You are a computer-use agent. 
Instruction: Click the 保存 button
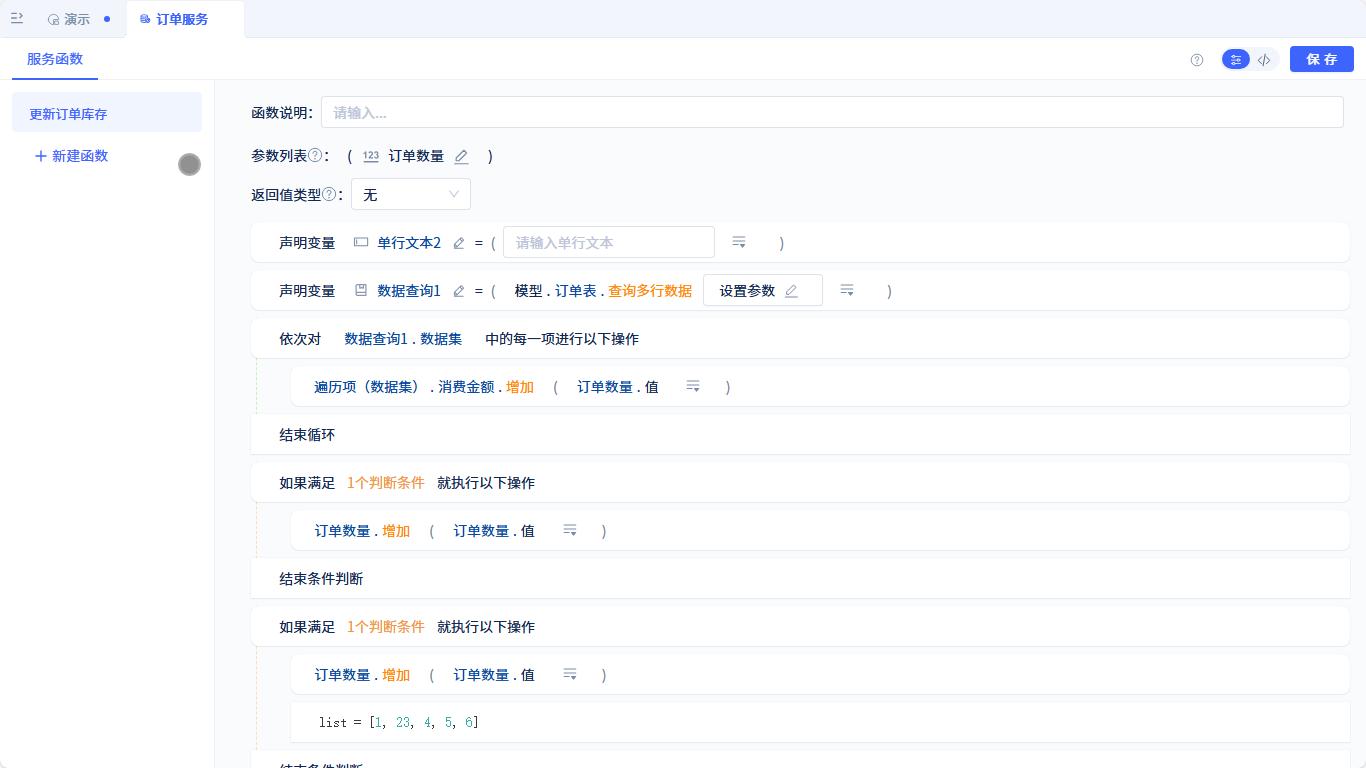pyautogui.click(x=1321, y=59)
